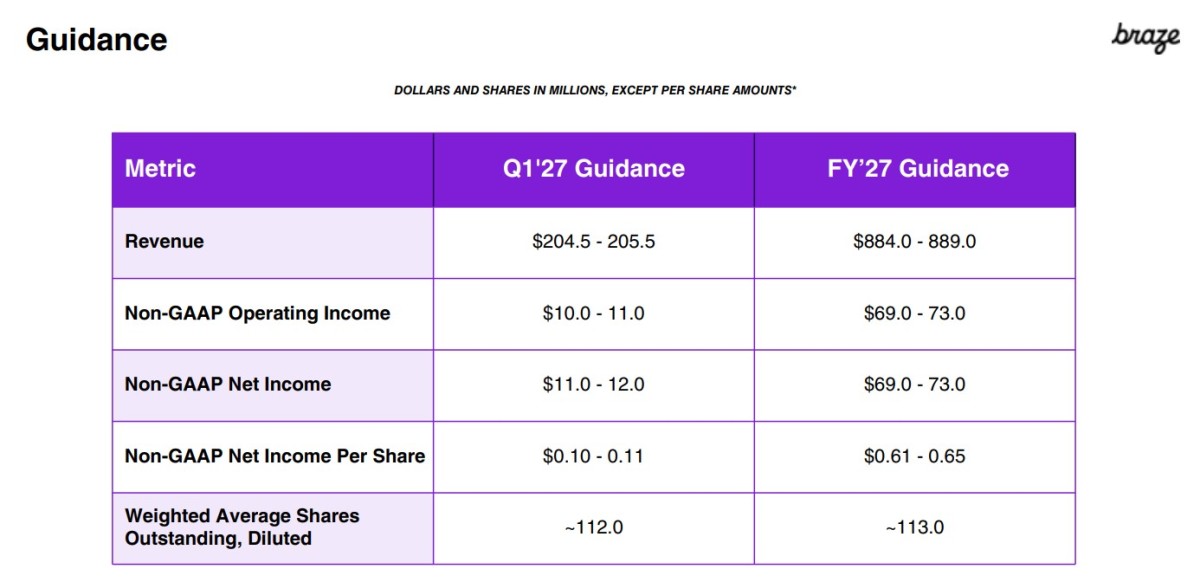1200x582 pixels.
Task: Select the Non-GAAP Net Income label
Action: [228, 384]
